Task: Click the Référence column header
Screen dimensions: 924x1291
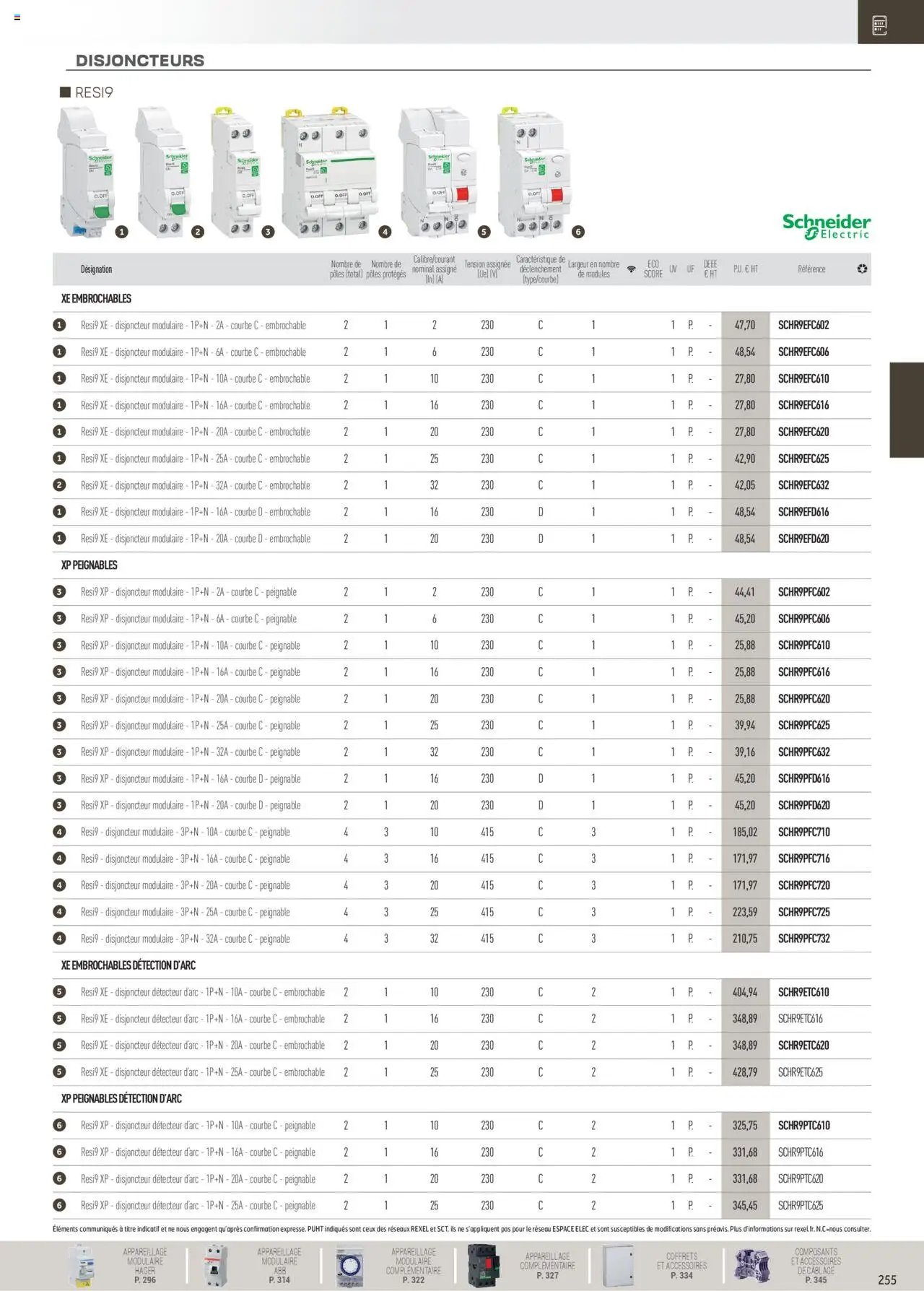Action: (x=811, y=269)
